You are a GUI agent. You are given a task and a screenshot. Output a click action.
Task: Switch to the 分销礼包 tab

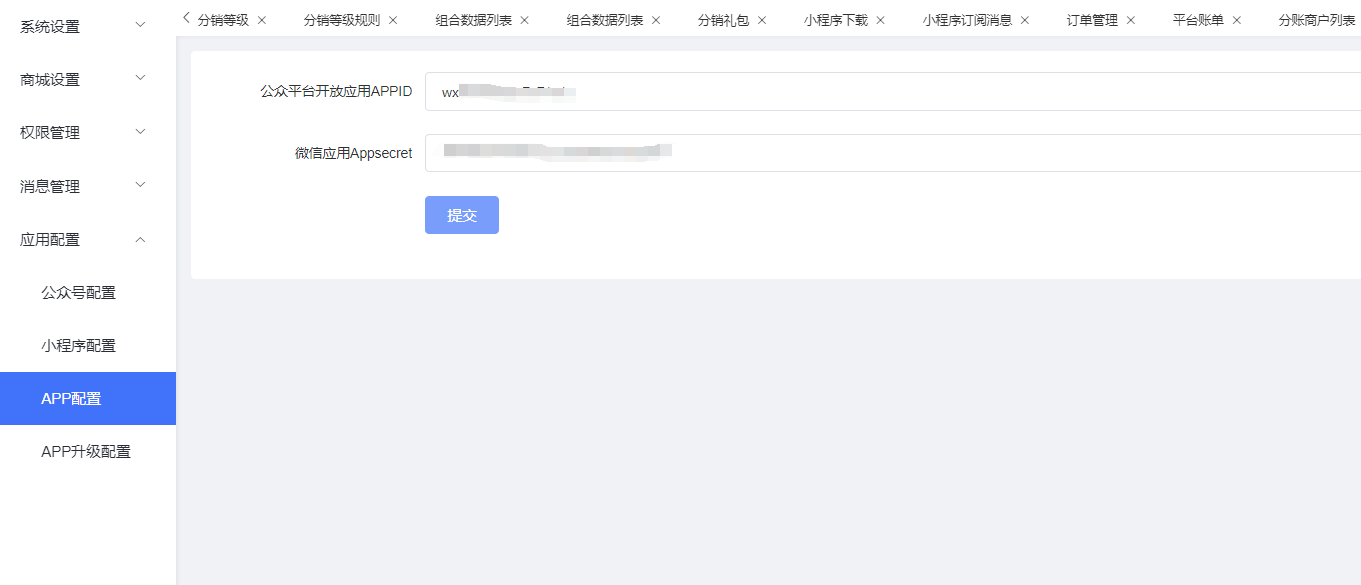(723, 20)
